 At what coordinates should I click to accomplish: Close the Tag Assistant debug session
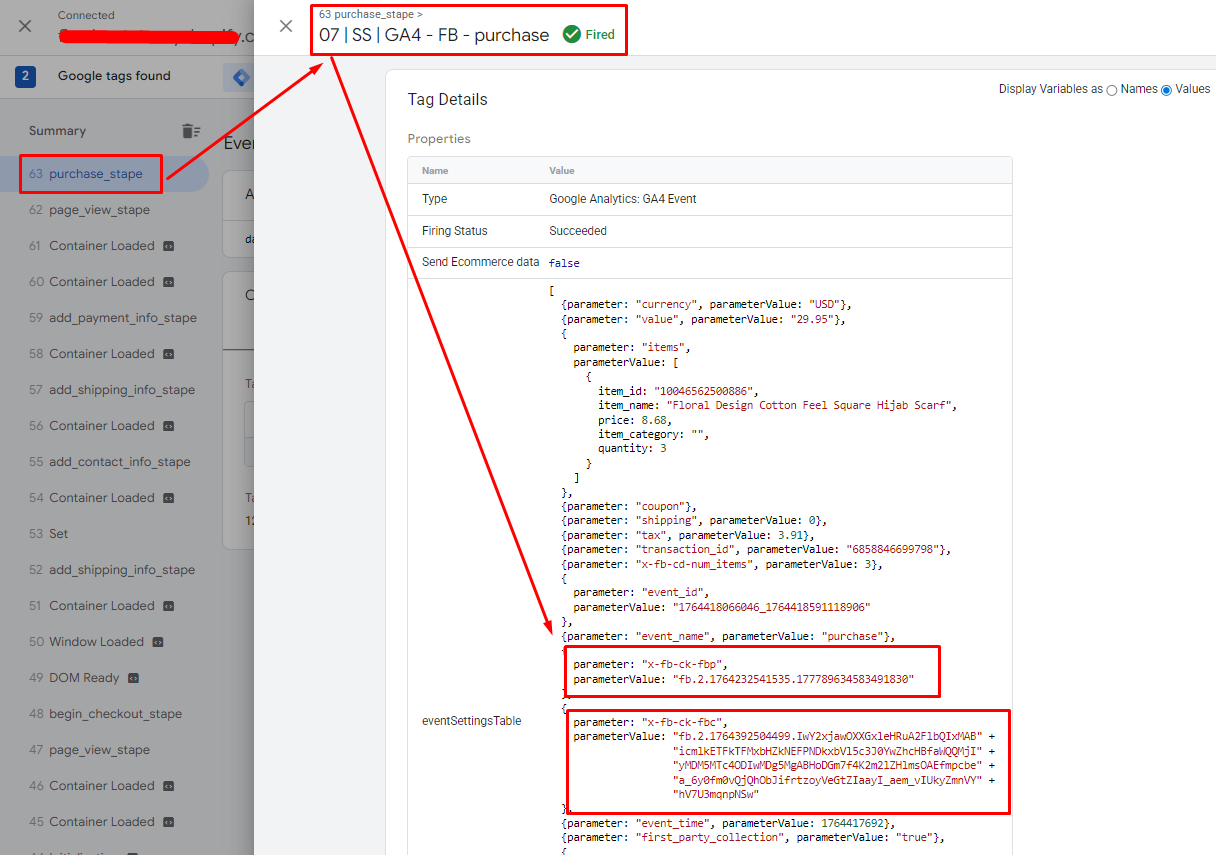point(26,26)
